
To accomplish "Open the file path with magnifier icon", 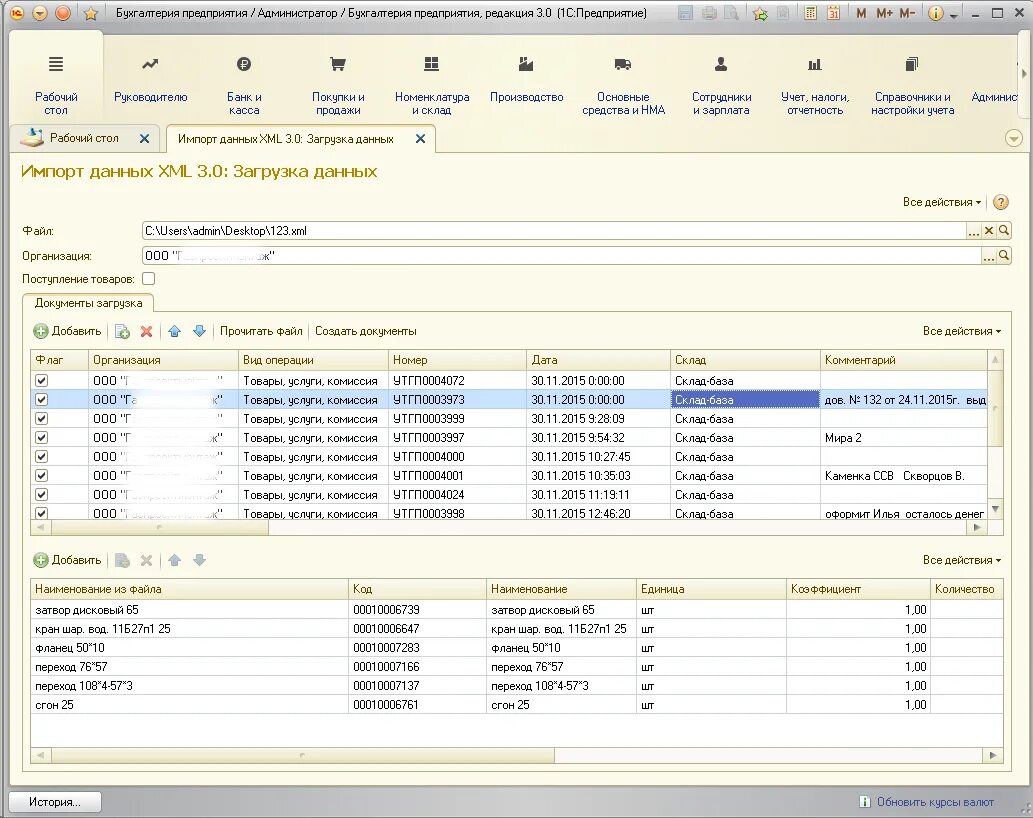I will [1003, 231].
